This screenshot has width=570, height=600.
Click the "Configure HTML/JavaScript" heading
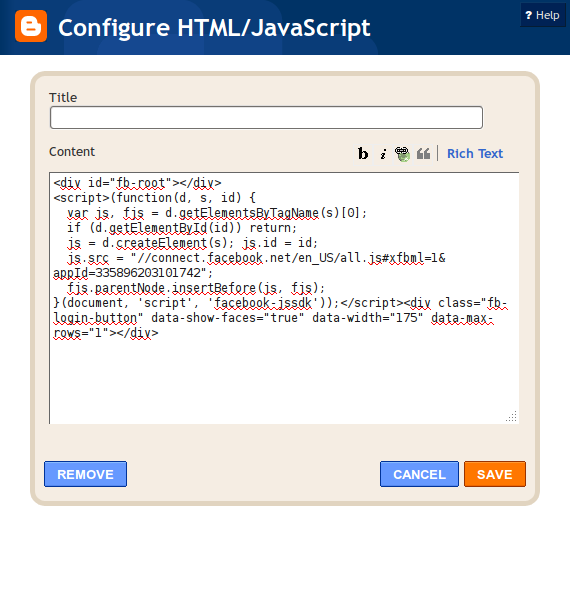click(x=214, y=28)
